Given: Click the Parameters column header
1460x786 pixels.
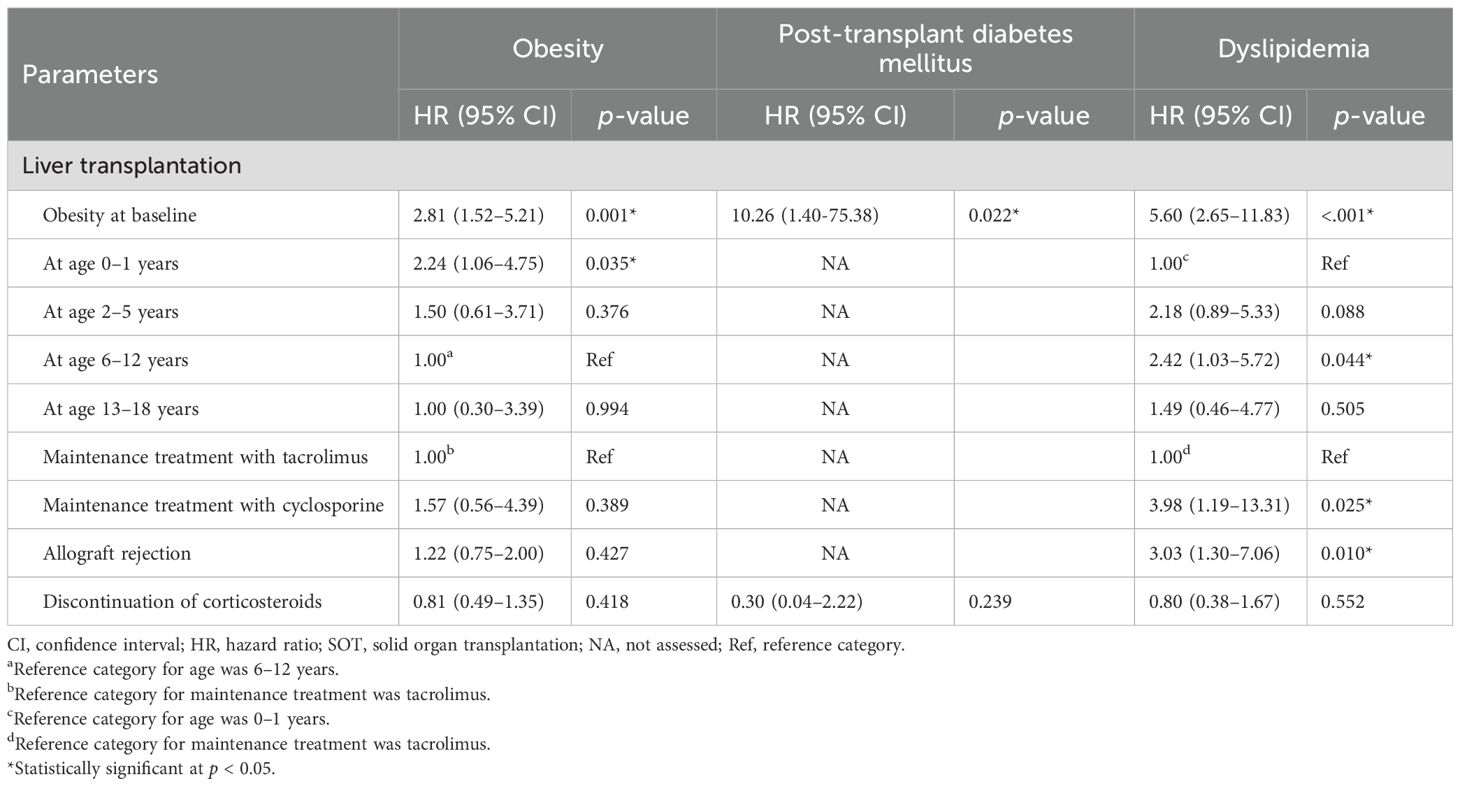Looking at the screenshot, I should pos(90,74).
